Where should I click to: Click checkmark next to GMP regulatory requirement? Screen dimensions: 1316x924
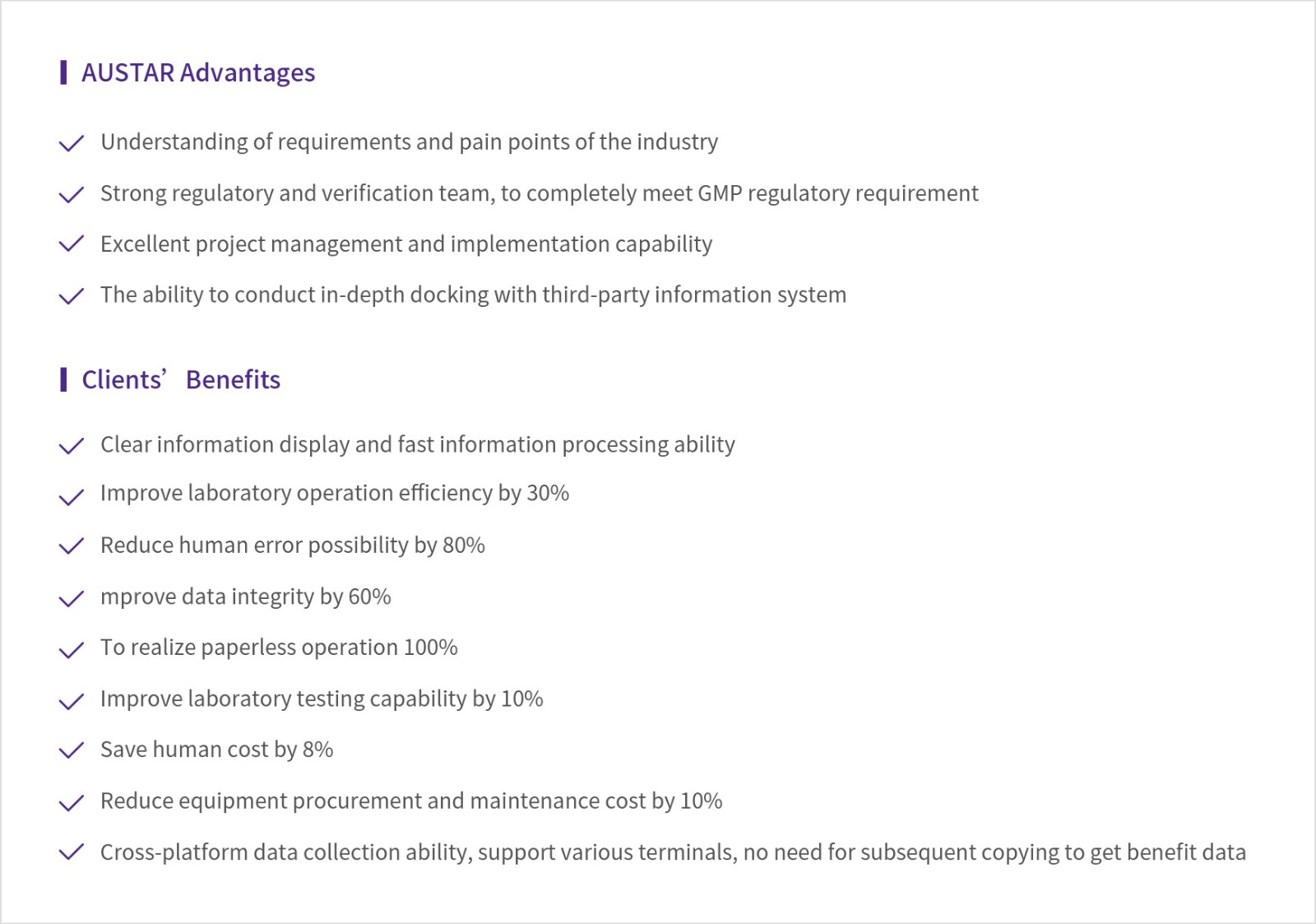click(x=72, y=194)
